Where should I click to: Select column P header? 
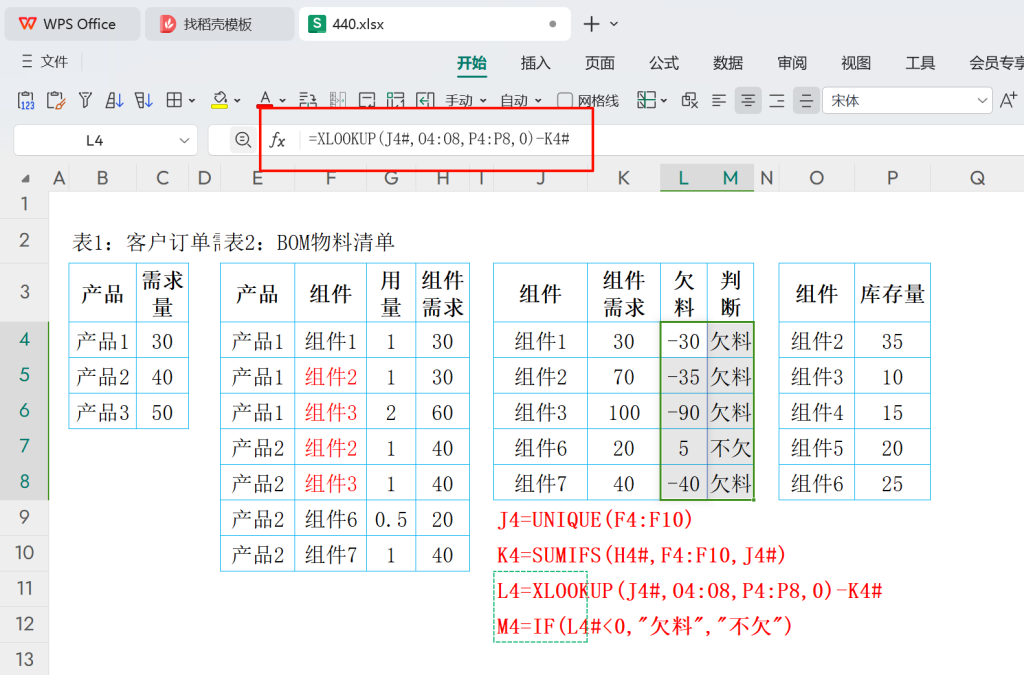pyautogui.click(x=892, y=178)
